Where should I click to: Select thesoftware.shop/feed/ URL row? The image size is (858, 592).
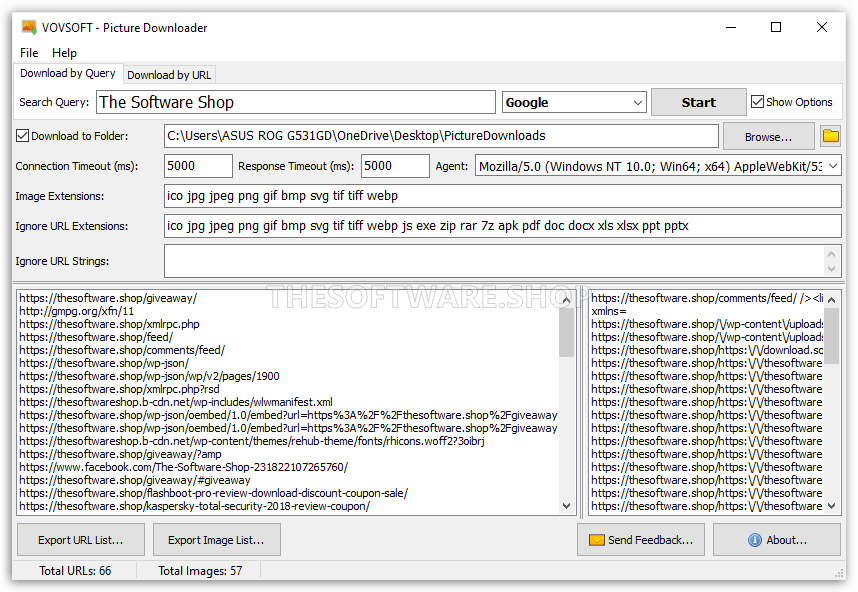(x=96, y=337)
